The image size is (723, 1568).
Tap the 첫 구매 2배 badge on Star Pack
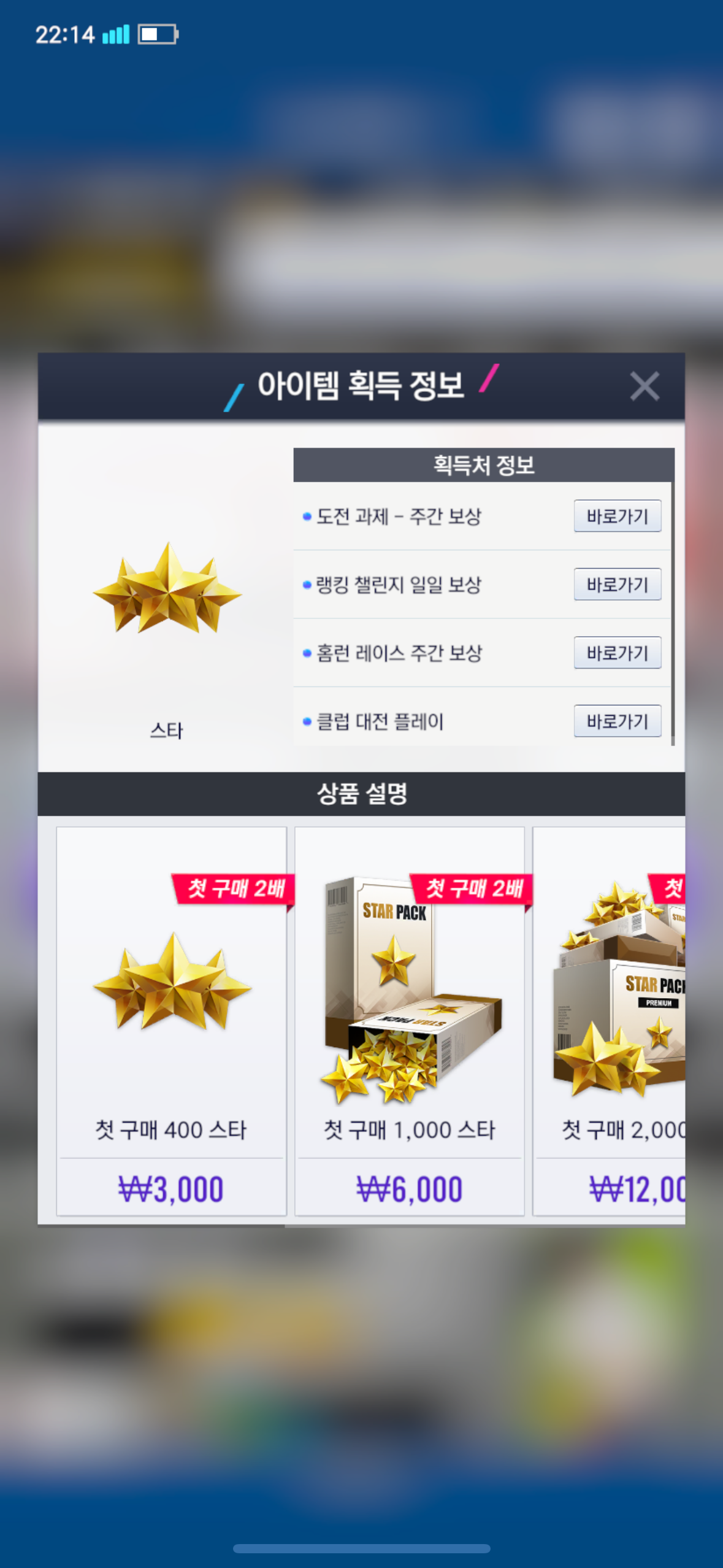(x=472, y=889)
